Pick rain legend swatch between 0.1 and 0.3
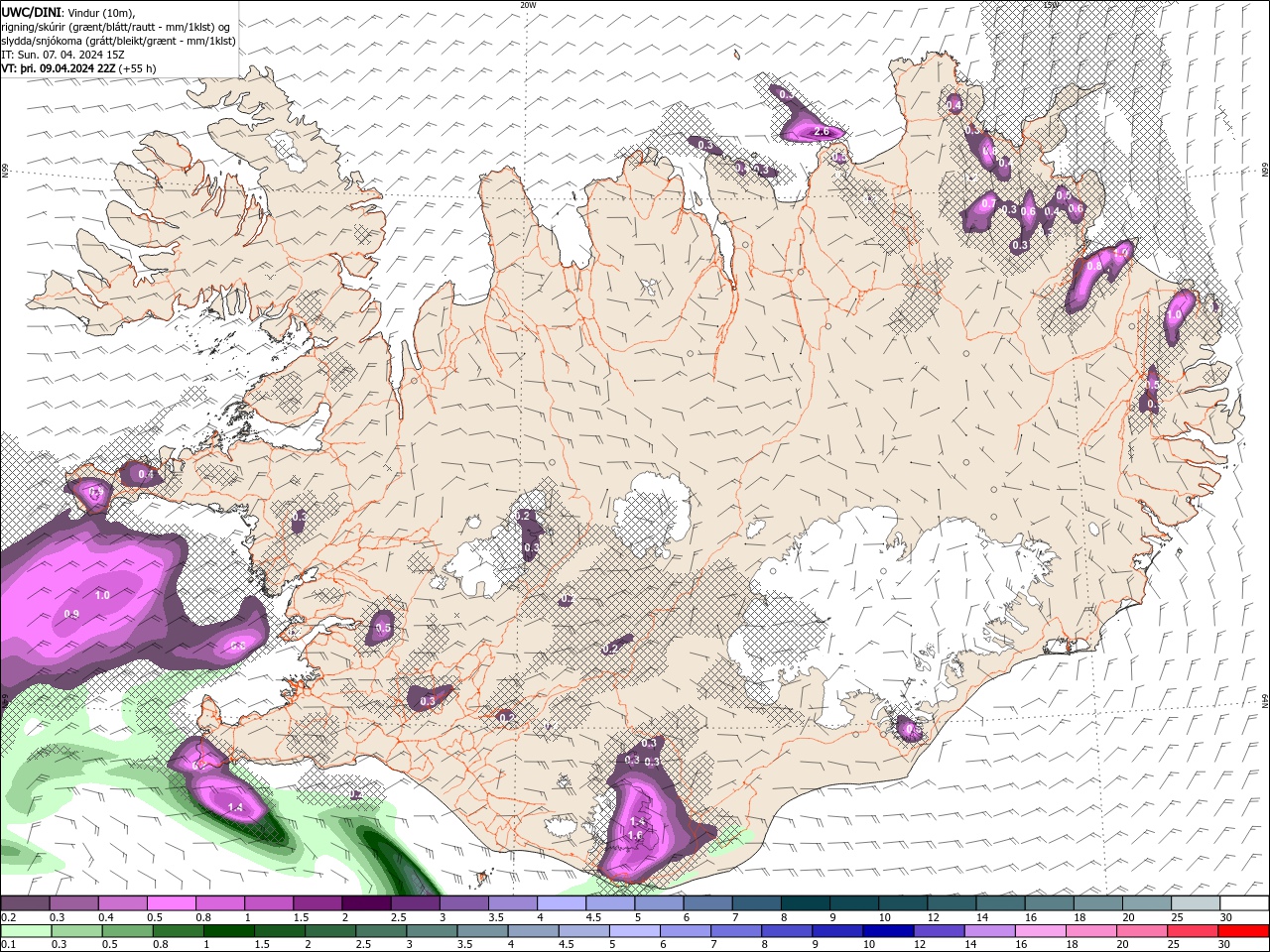The height and width of the screenshot is (952, 1270). [25, 931]
